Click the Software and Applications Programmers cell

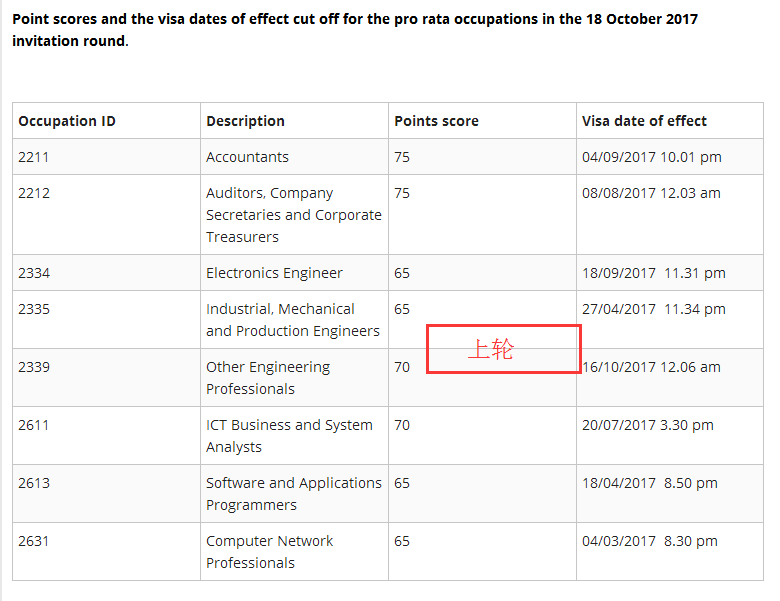tap(293, 494)
